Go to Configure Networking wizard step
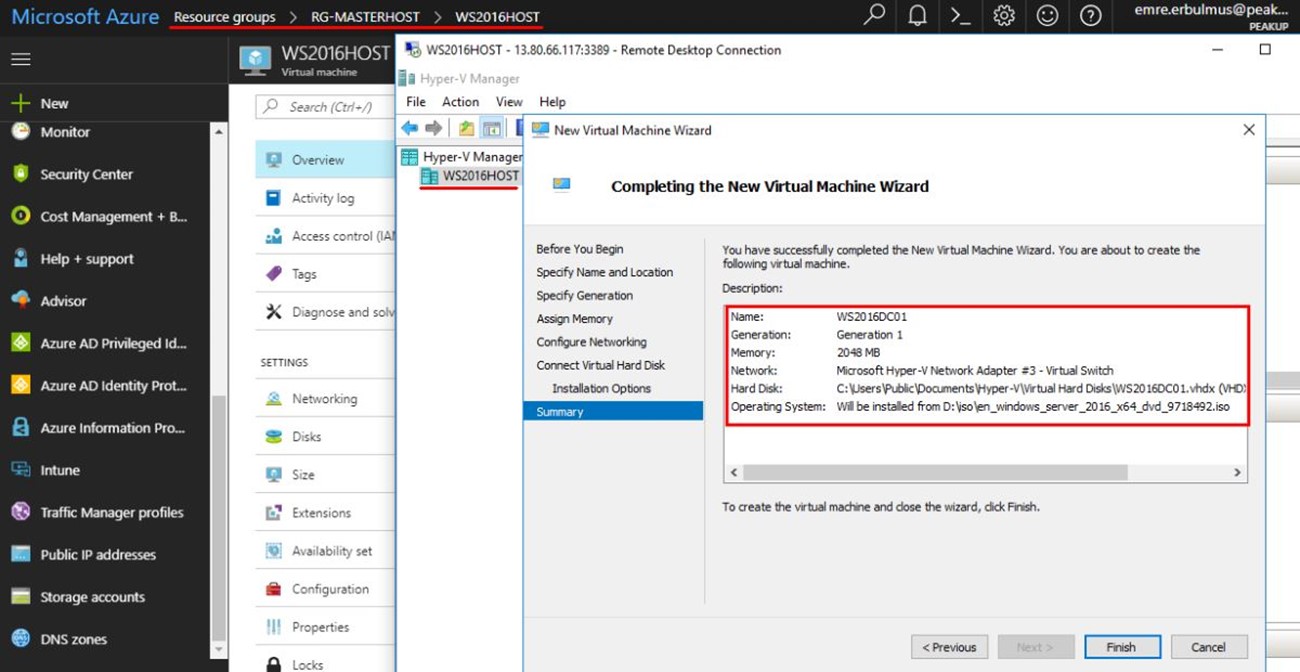This screenshot has height=672, width=1300. click(592, 342)
